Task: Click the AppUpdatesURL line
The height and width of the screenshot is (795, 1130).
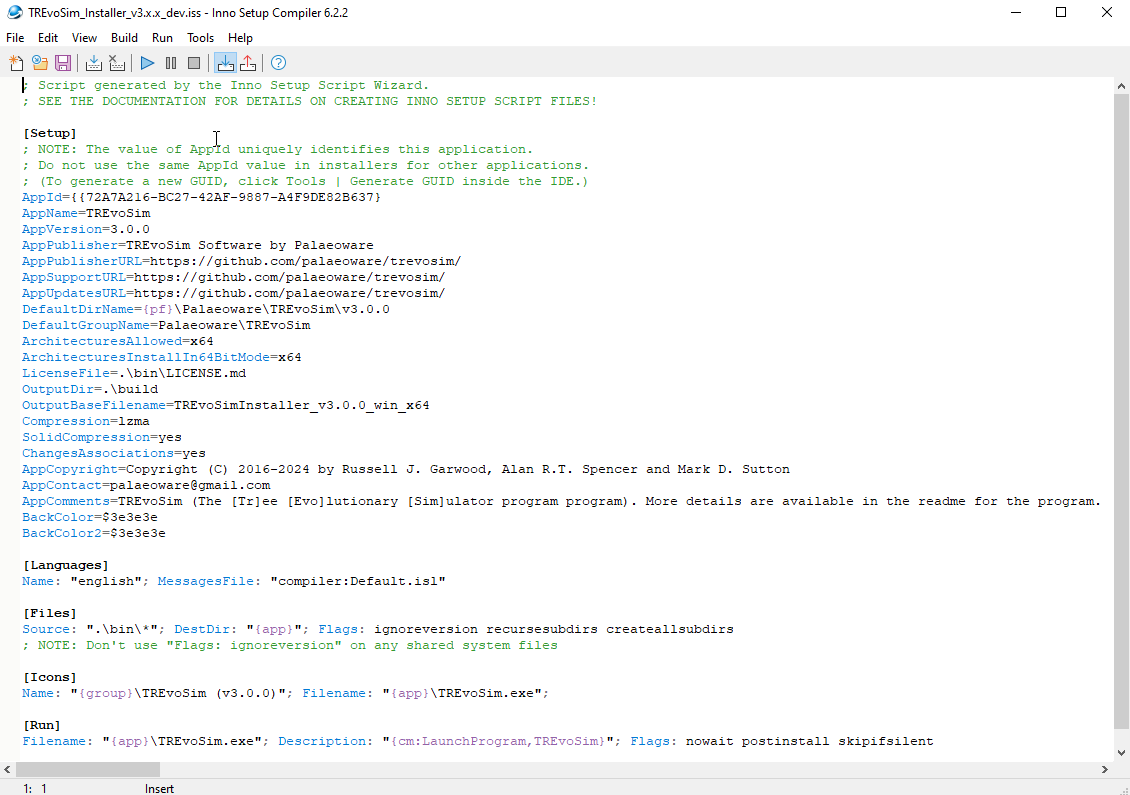Action: coord(233,293)
